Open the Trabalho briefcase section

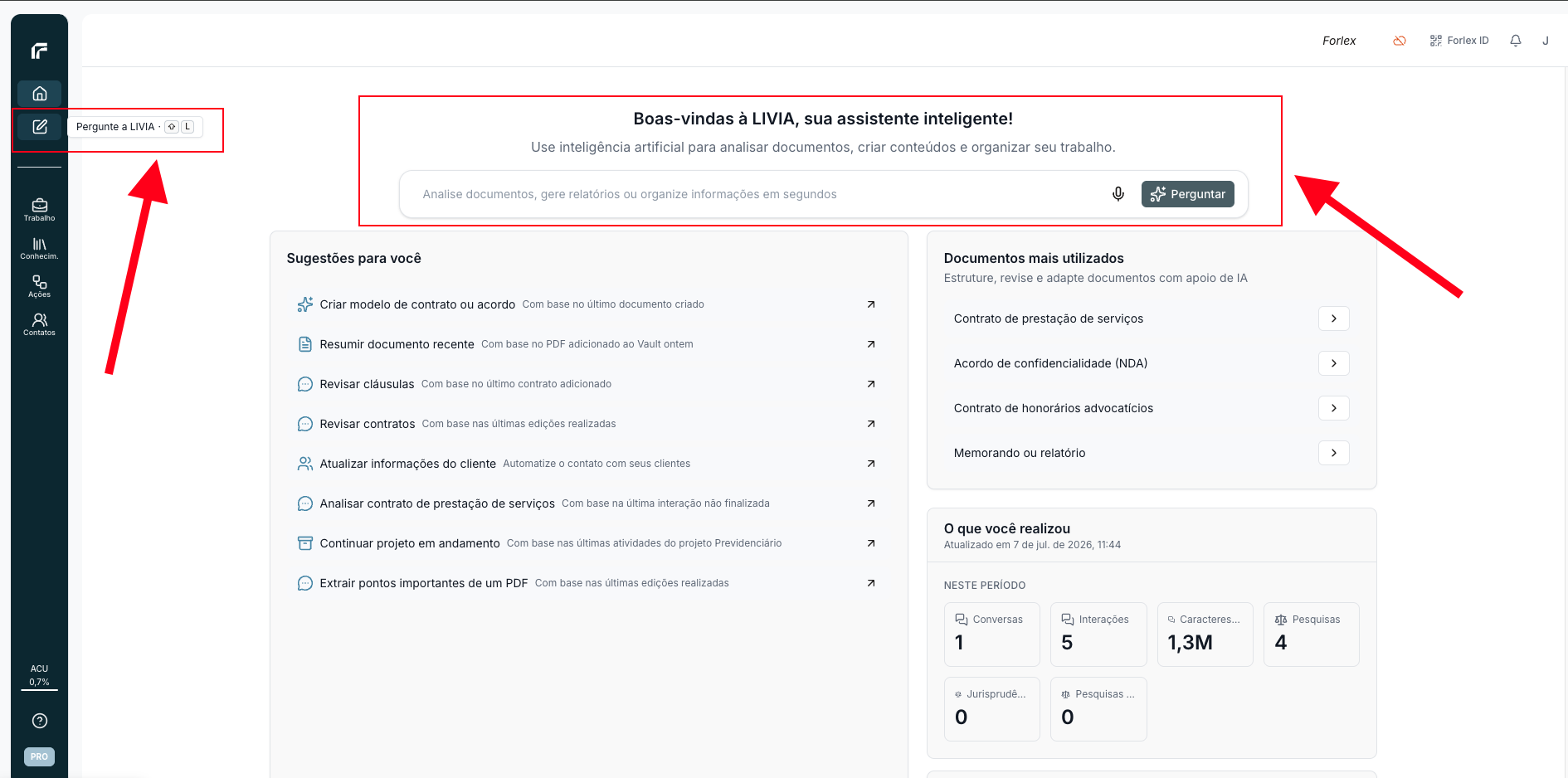point(39,210)
